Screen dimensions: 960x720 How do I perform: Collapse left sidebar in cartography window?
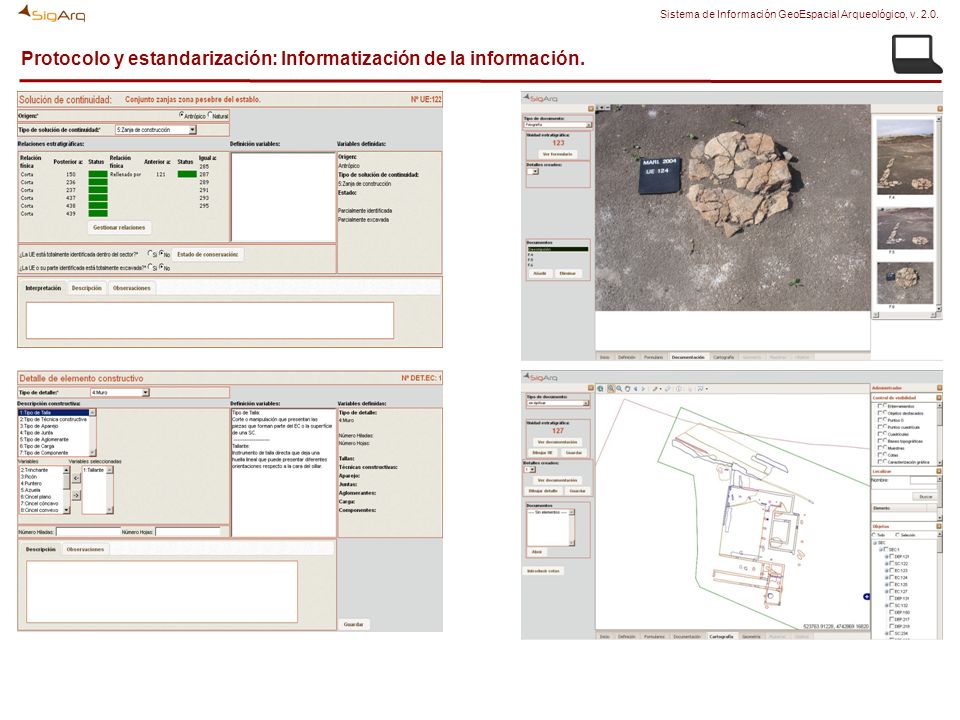pyautogui.click(x=591, y=388)
